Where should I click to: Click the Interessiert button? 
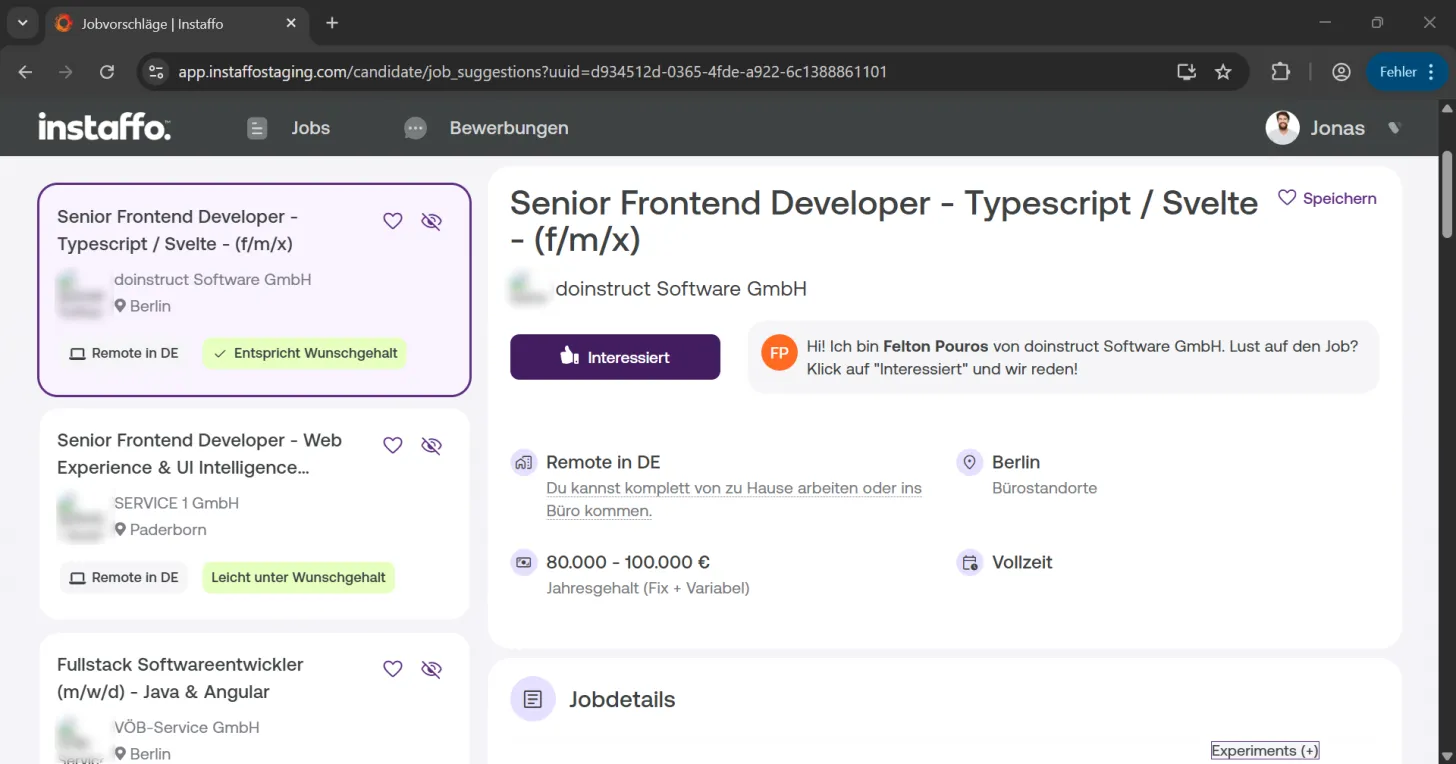tap(615, 357)
